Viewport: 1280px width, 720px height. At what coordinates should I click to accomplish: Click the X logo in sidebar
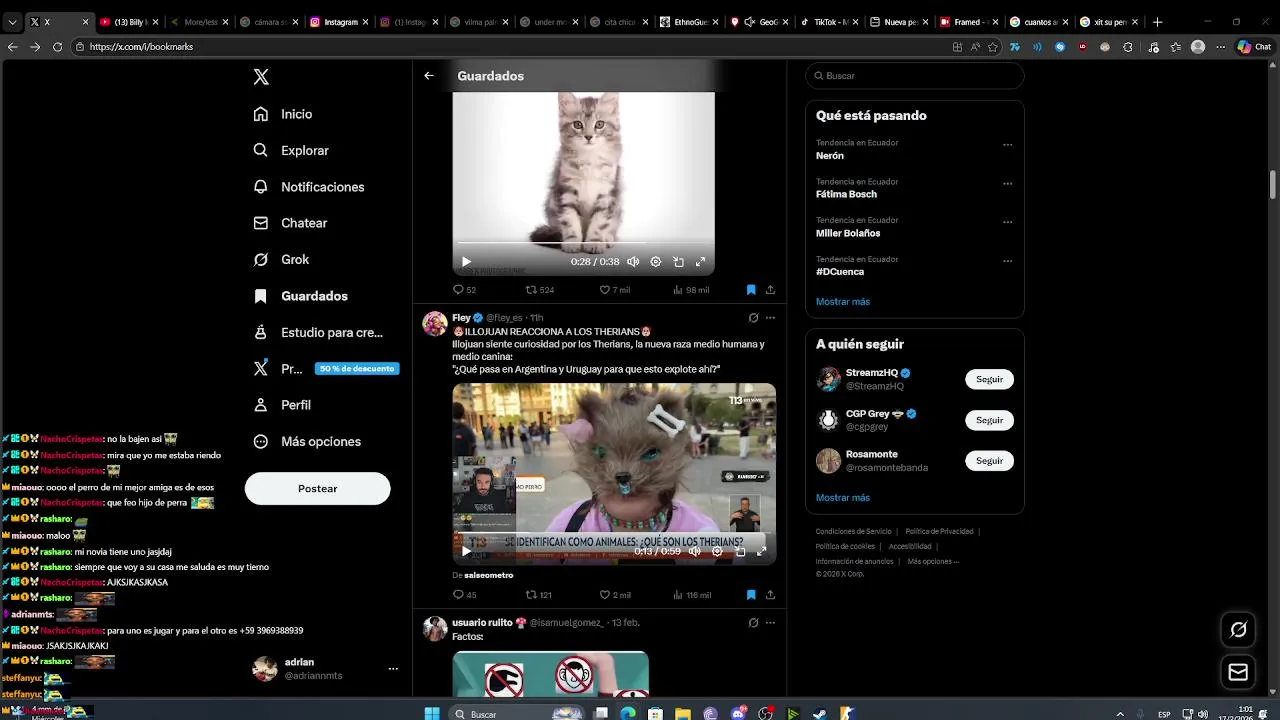point(261,77)
